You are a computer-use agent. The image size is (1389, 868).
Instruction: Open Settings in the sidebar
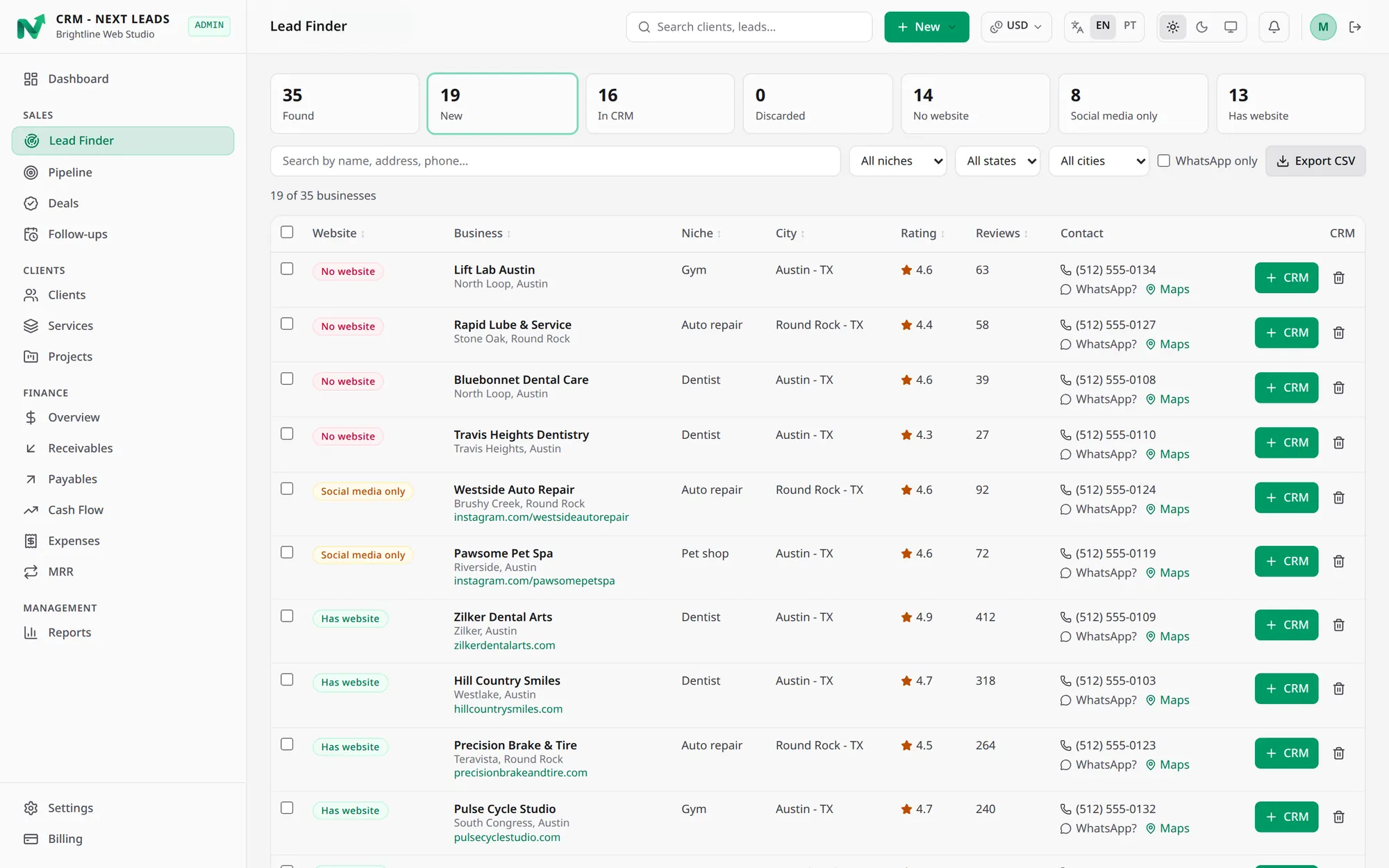[x=123, y=808]
